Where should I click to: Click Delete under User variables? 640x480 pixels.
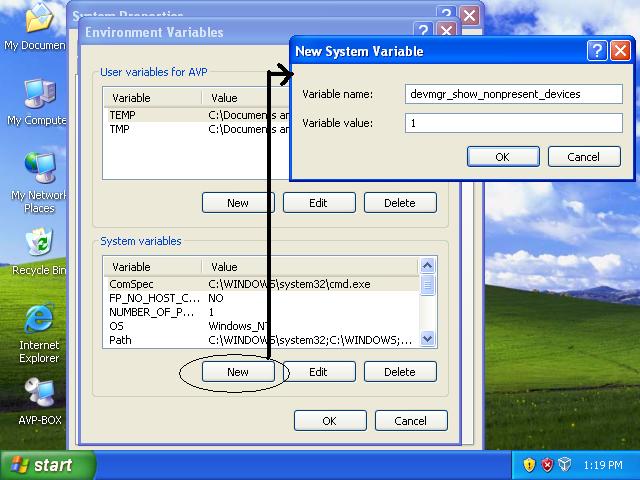(x=400, y=203)
